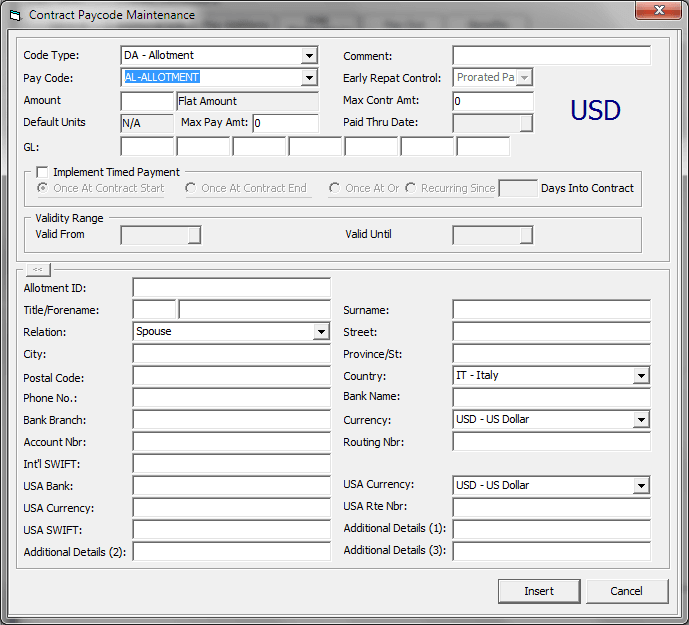Screen dimensions: 689x625
Task: Click the Additional Details (3) field
Action: [551, 552]
